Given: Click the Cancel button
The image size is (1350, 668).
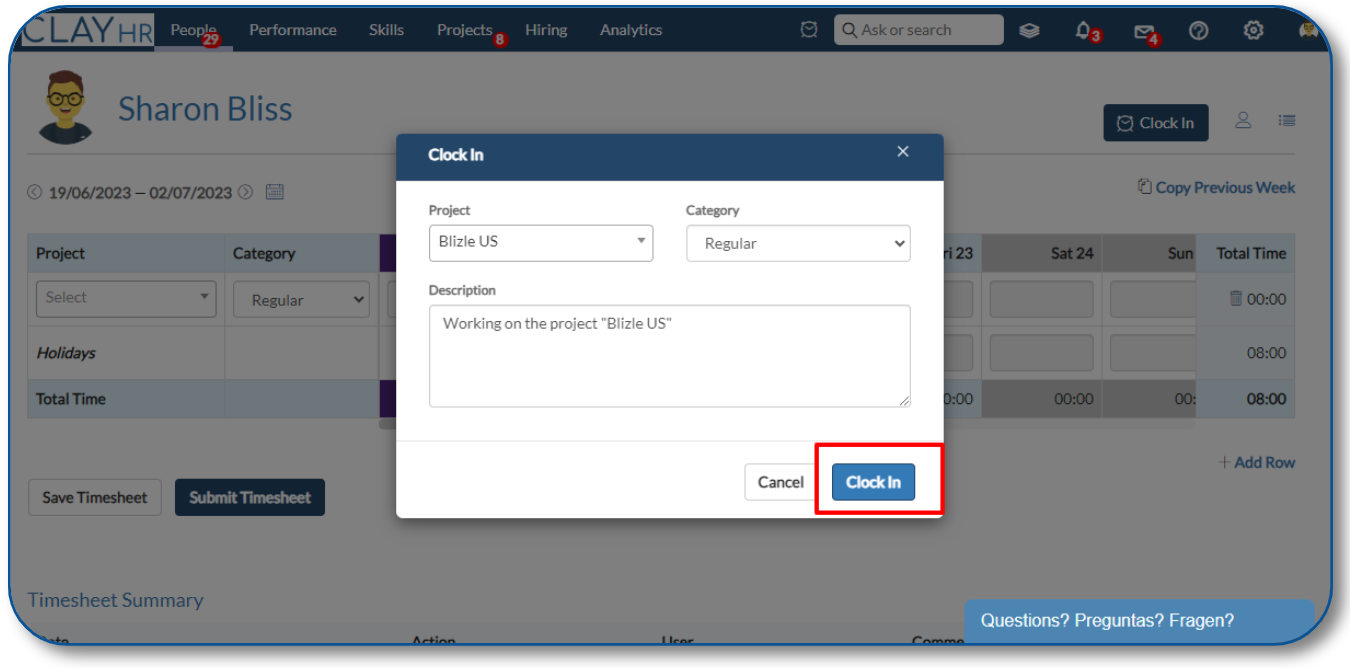Looking at the screenshot, I should point(780,482).
